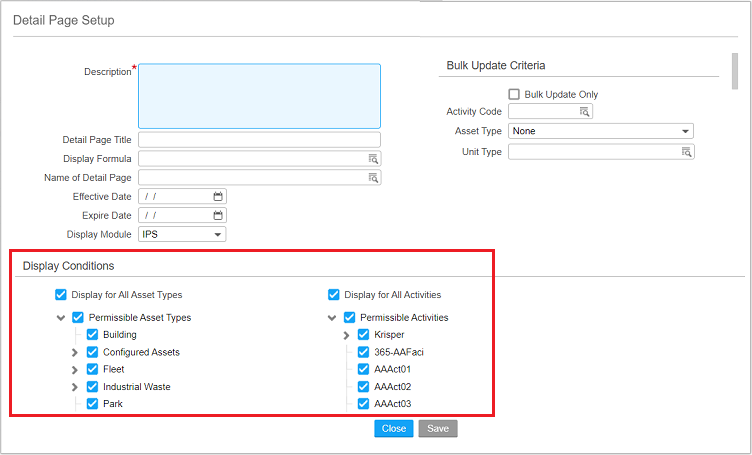Click the vertical scrollbar on the right
This screenshot has width=752, height=455.
coord(735,70)
